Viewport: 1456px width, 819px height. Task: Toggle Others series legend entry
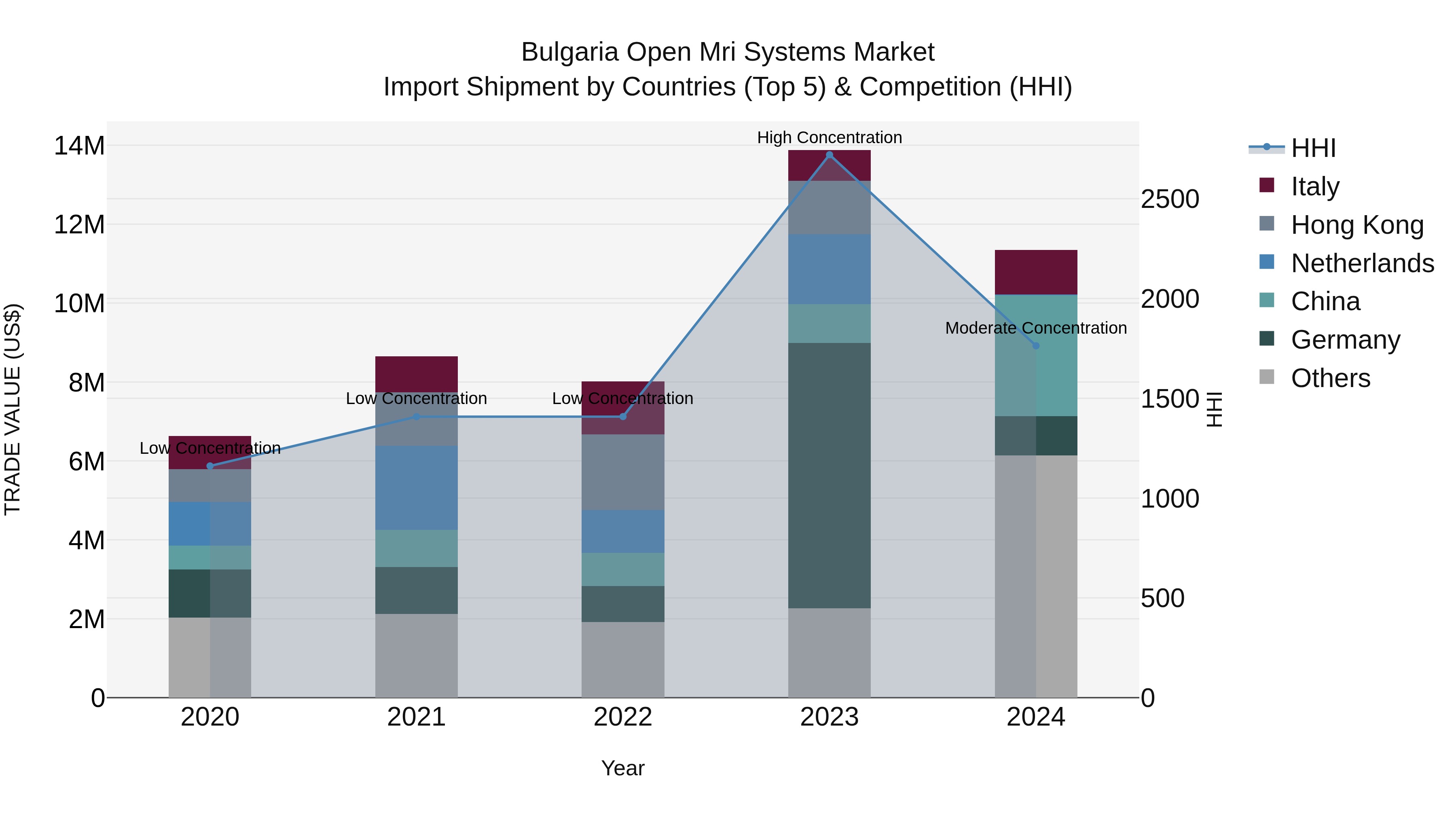click(x=1315, y=378)
